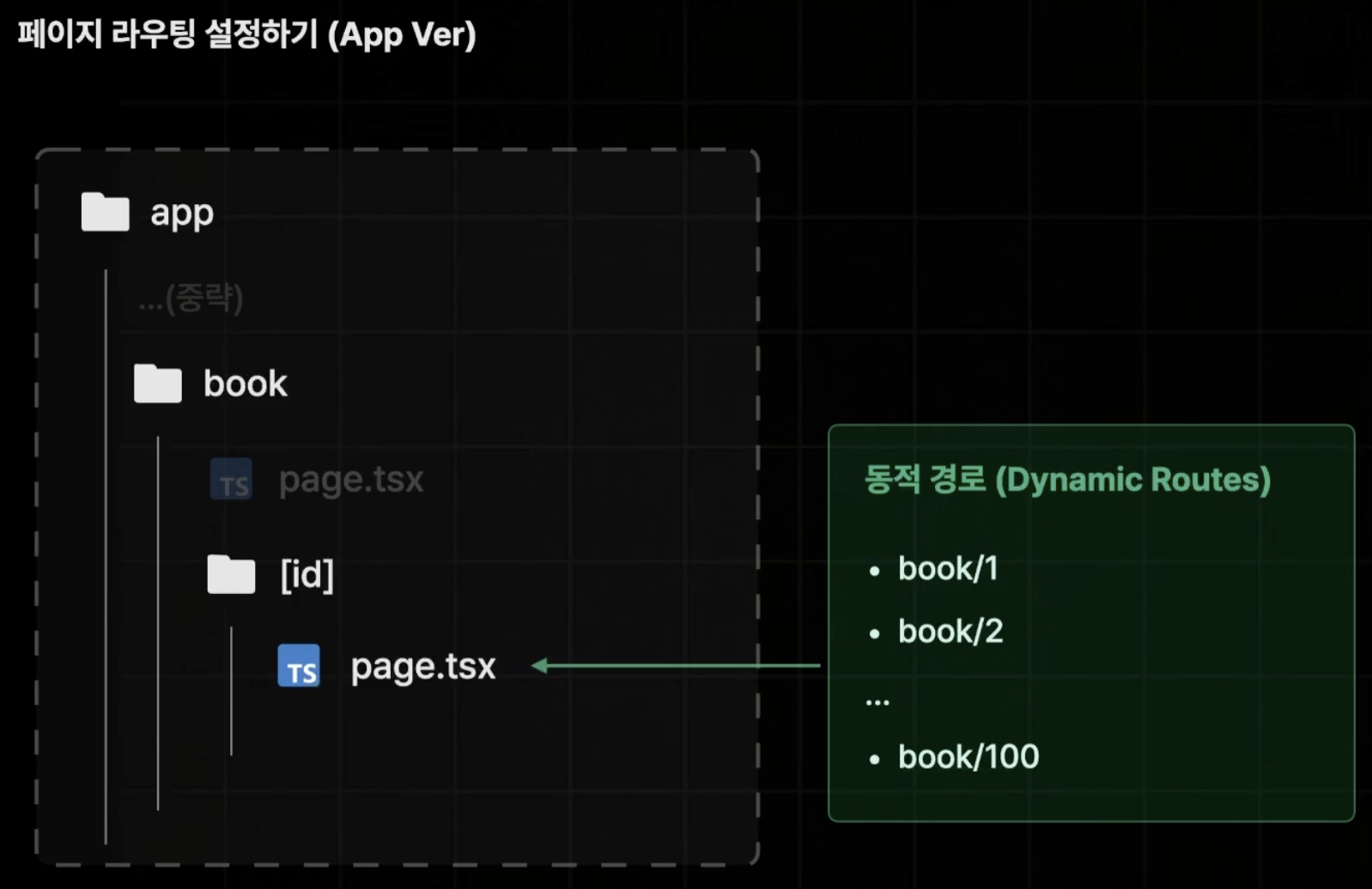Click the ellipsis above book/100
The height and width of the screenshot is (889, 1372).
click(x=877, y=702)
